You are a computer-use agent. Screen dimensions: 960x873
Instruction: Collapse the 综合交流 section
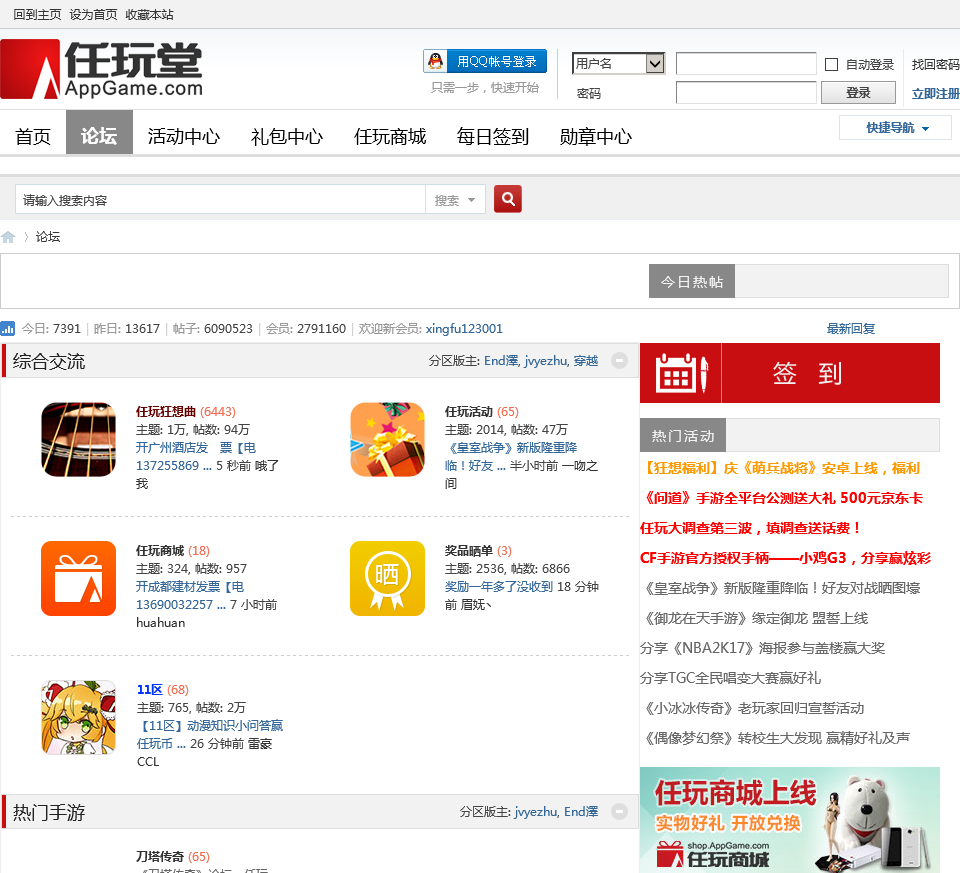pos(620,361)
